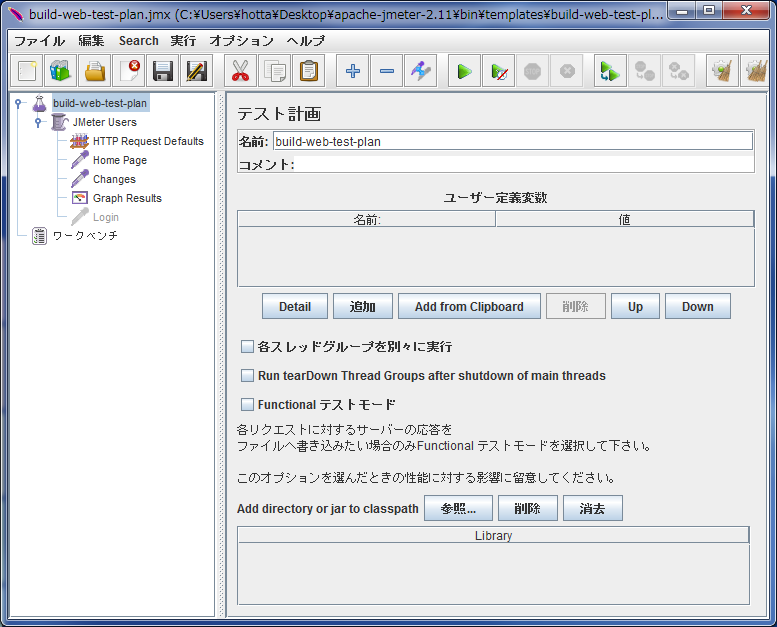Open the ファイル menu
This screenshot has width=777, height=627.
click(39, 41)
